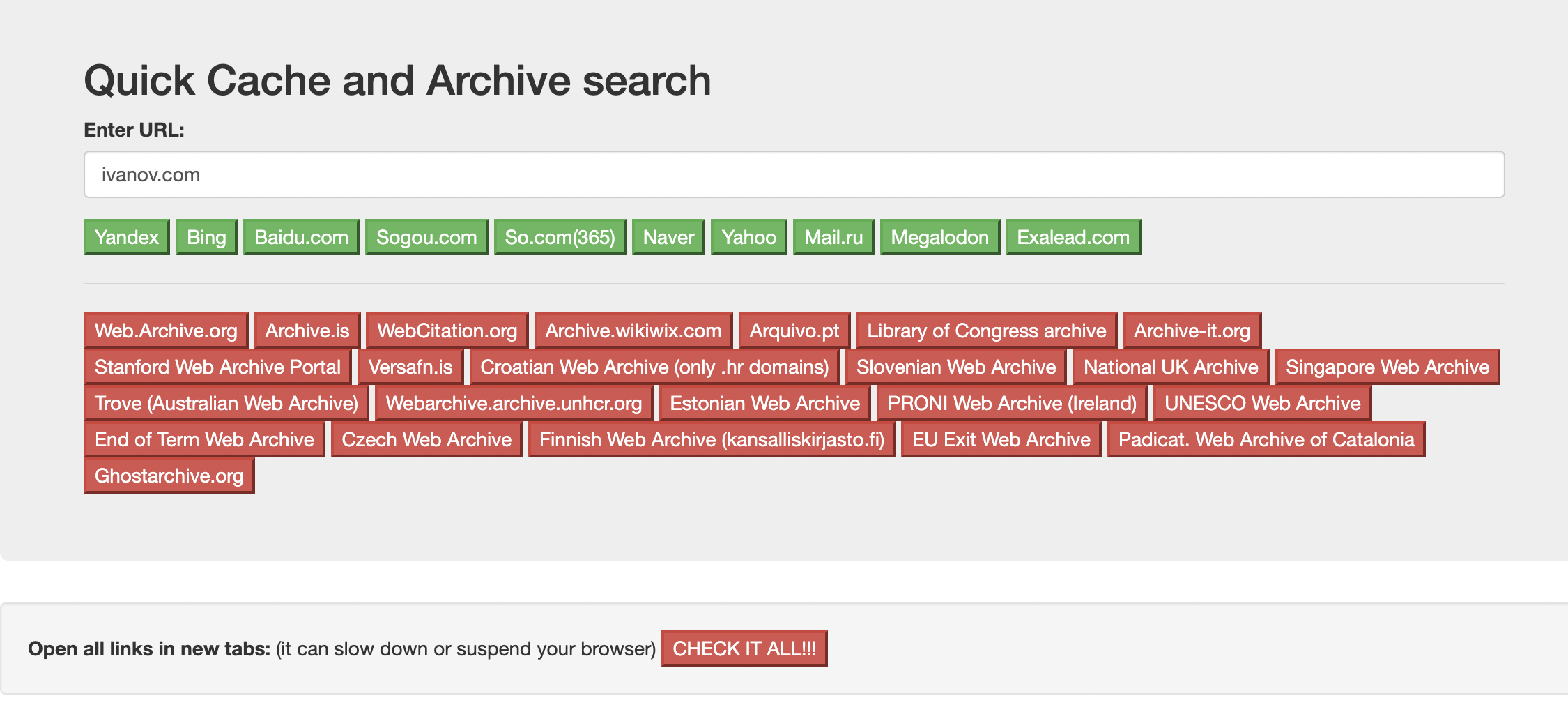The image size is (1568, 721).
Task: Select Stanford Web Archive Portal
Action: tap(217, 367)
